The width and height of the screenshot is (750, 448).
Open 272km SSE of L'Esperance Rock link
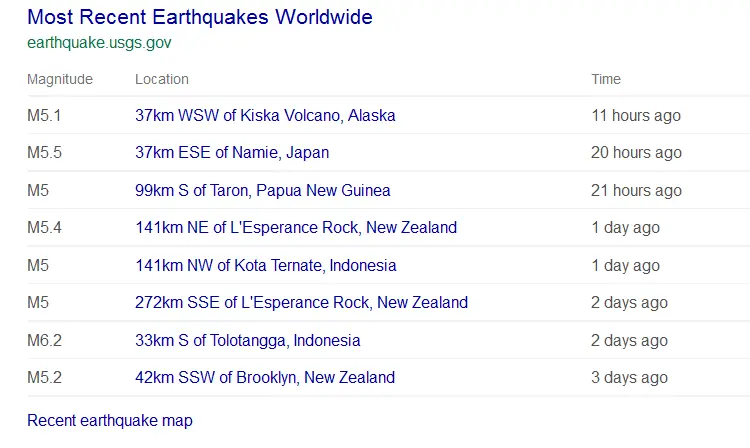pyautogui.click(x=301, y=303)
